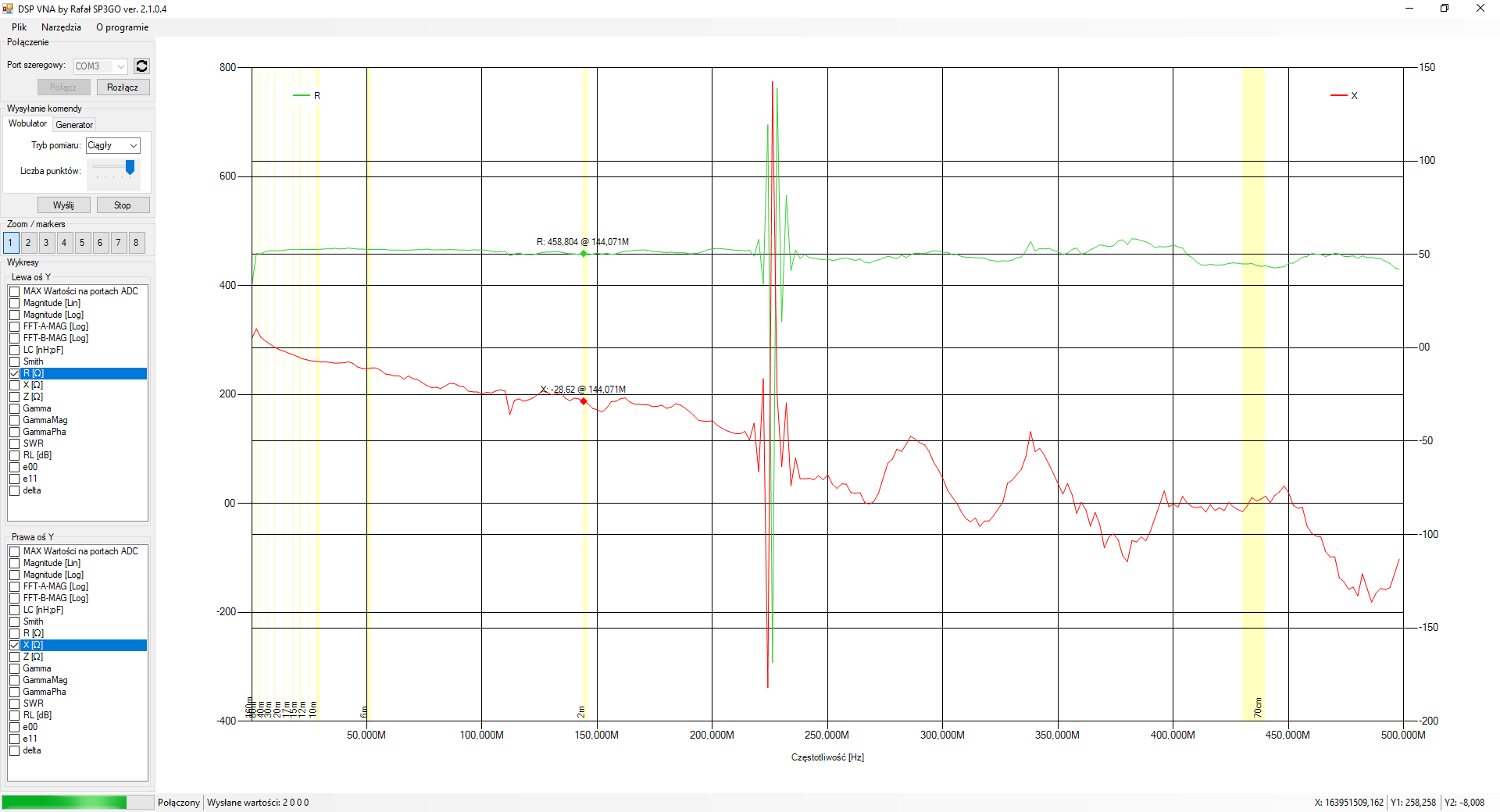Open the Plik menu

[19, 27]
